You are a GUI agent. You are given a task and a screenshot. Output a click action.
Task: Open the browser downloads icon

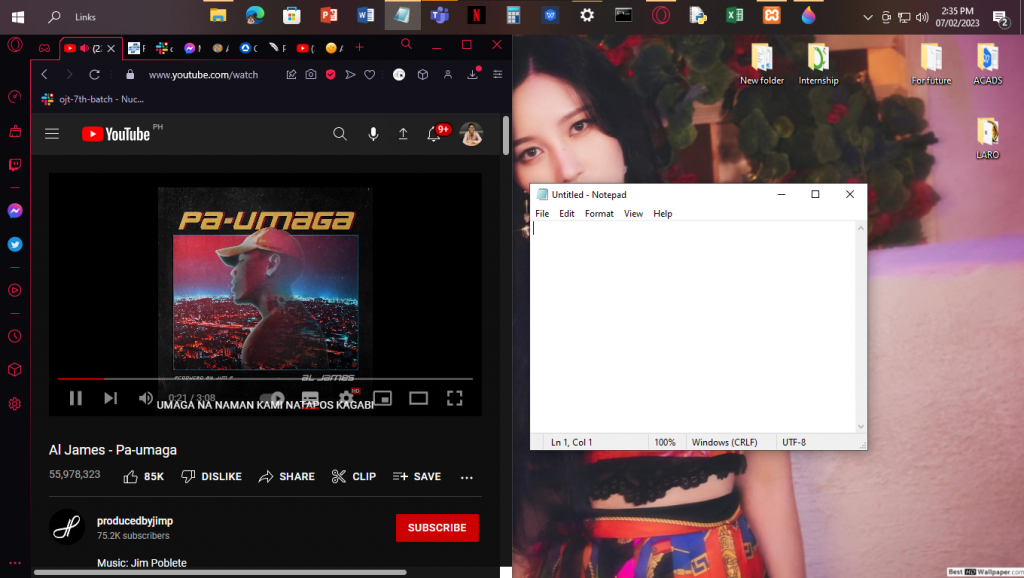tap(473, 74)
